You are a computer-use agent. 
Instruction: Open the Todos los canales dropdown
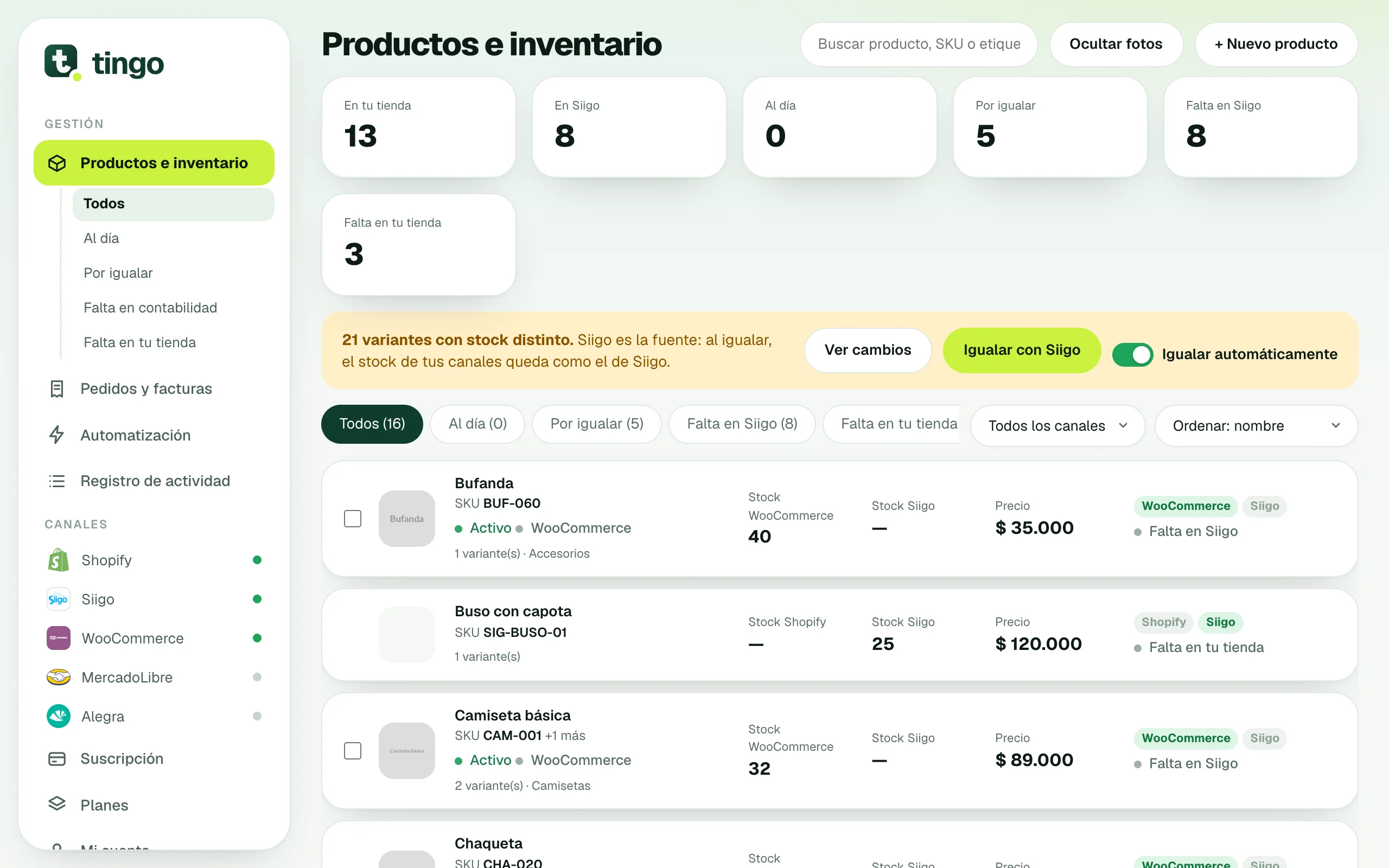(x=1058, y=425)
